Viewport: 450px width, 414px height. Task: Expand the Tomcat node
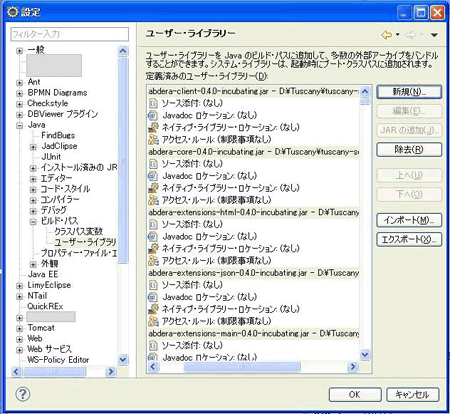[20, 328]
